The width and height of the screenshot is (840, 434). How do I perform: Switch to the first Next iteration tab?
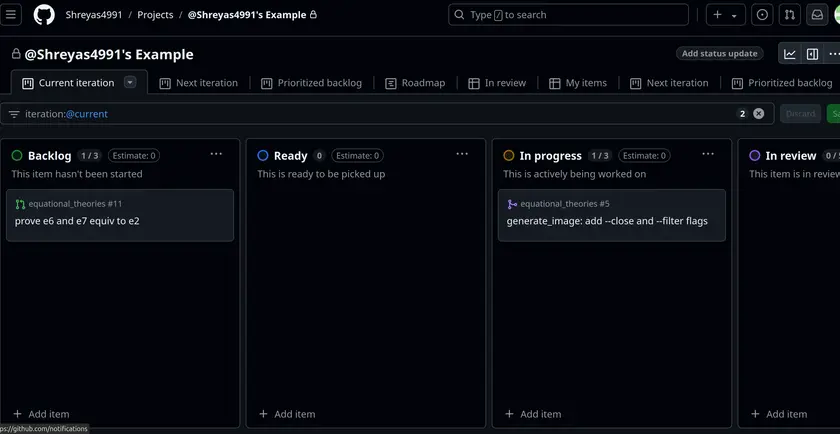199,83
